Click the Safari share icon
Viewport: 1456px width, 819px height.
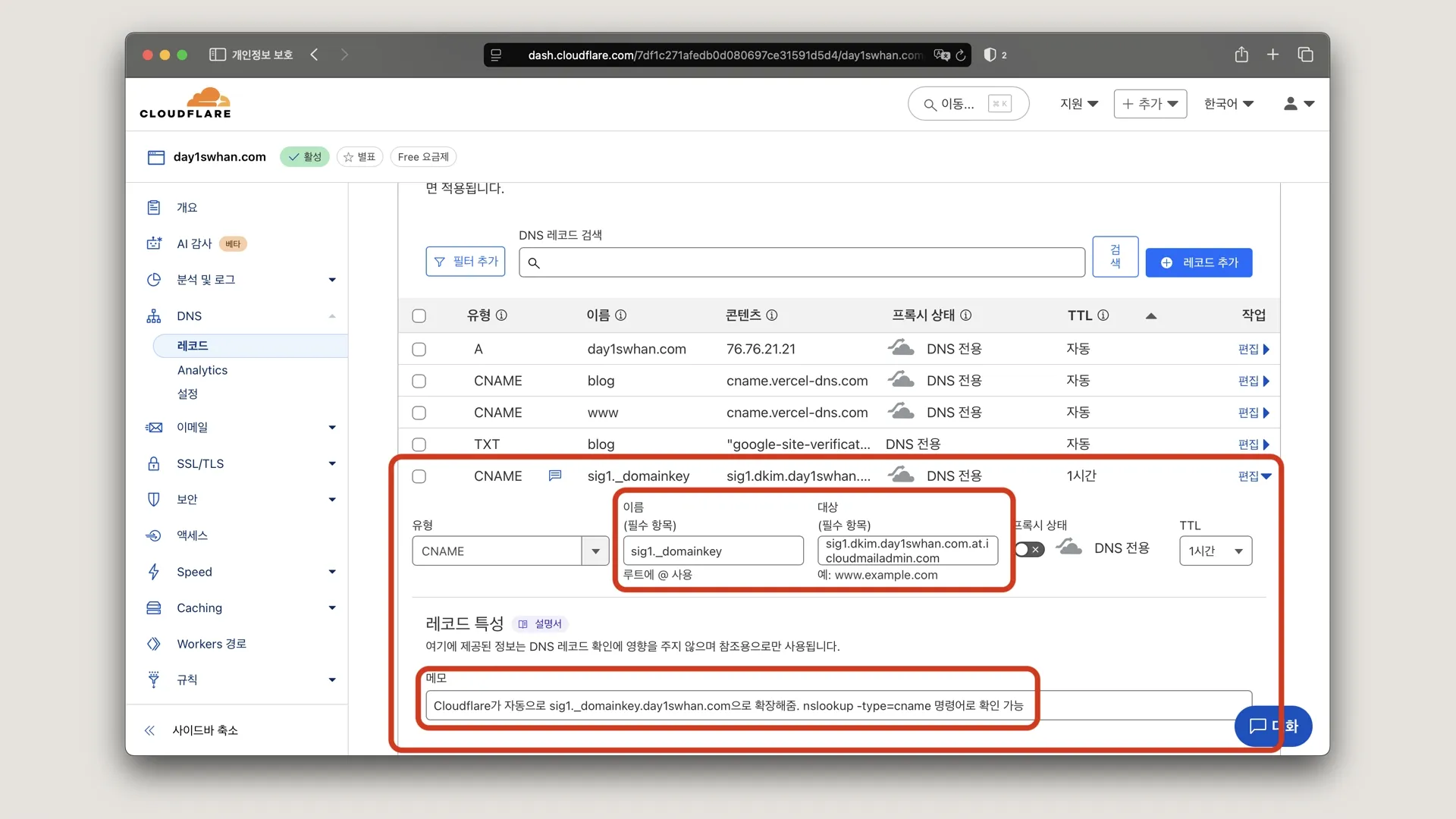point(1241,55)
